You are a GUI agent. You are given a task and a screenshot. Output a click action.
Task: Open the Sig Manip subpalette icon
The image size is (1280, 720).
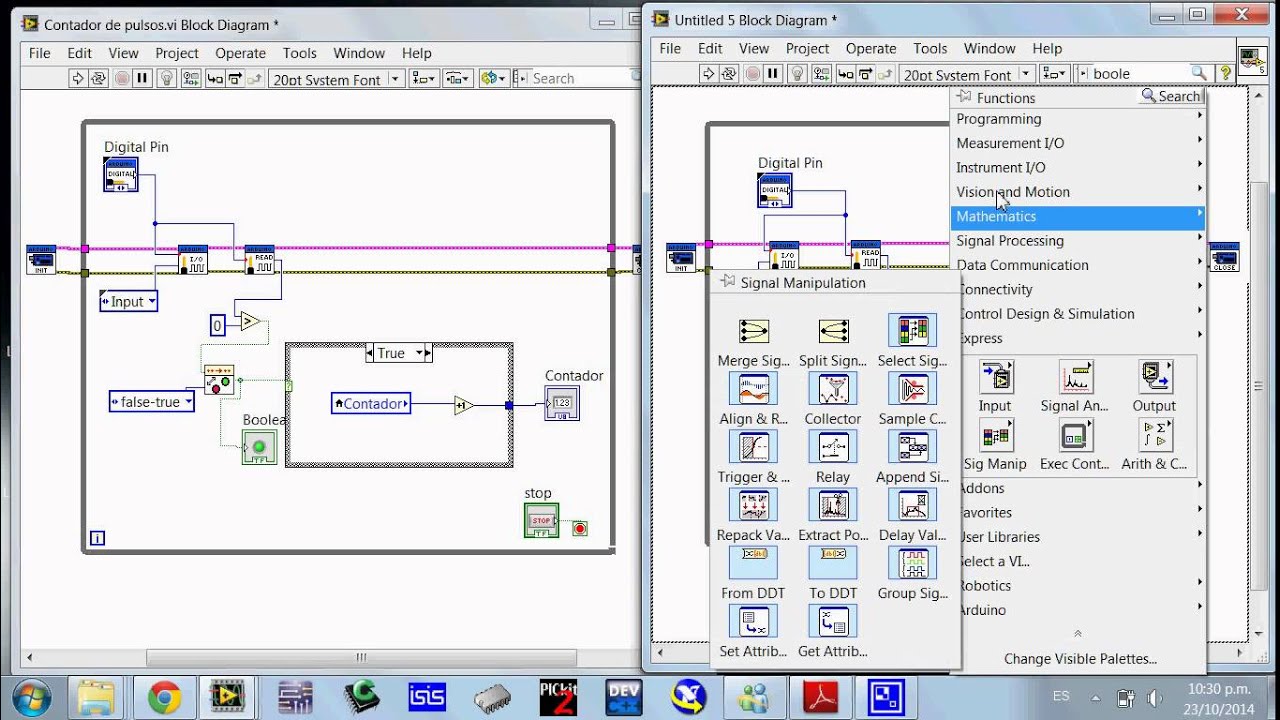995,435
